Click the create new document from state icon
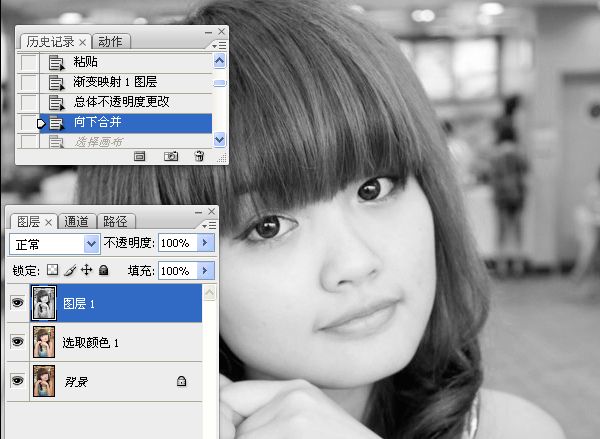This screenshot has width=600, height=439. click(140, 156)
